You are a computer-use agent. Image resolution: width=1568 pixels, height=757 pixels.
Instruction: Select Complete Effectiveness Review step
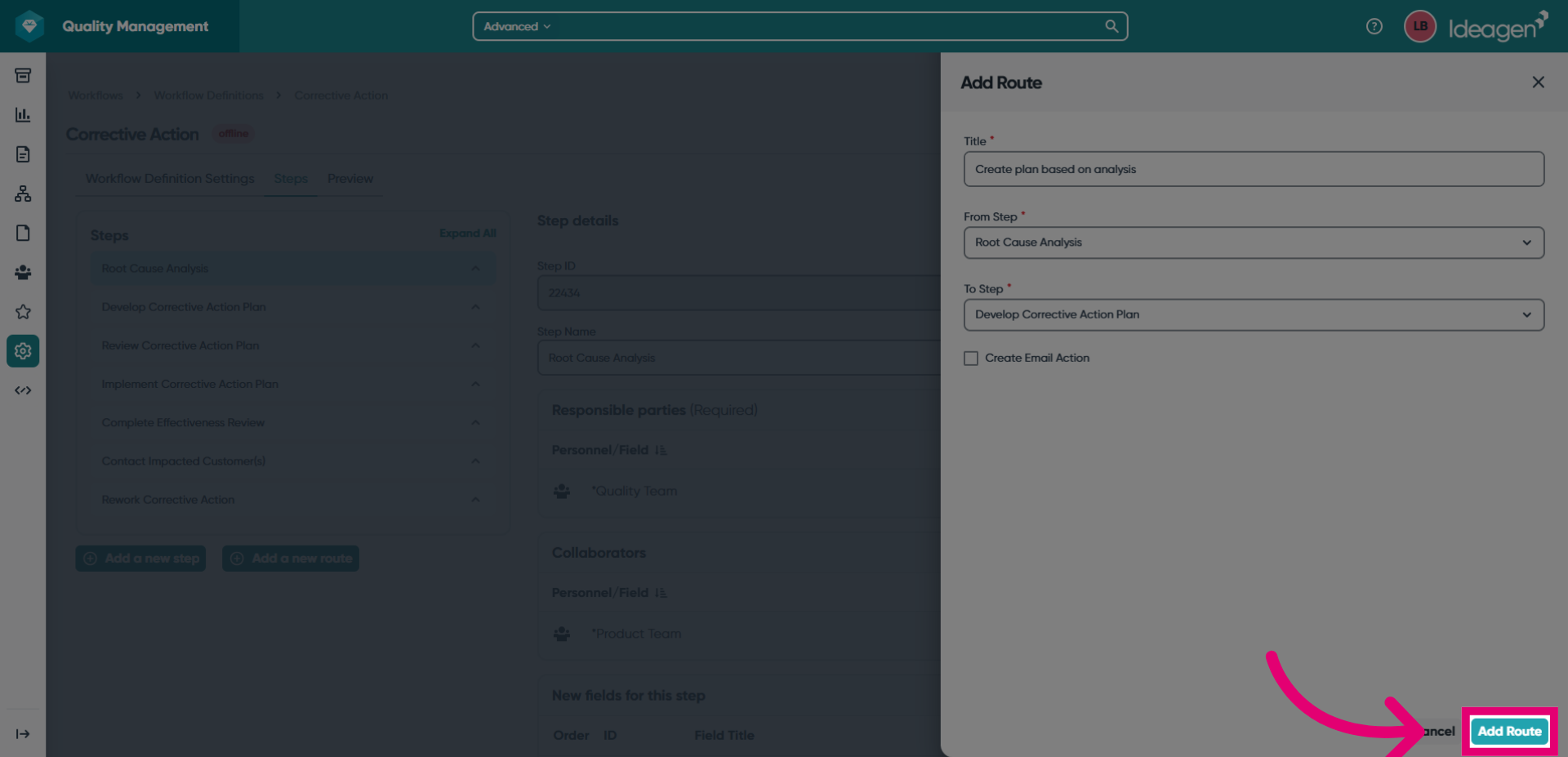click(292, 422)
